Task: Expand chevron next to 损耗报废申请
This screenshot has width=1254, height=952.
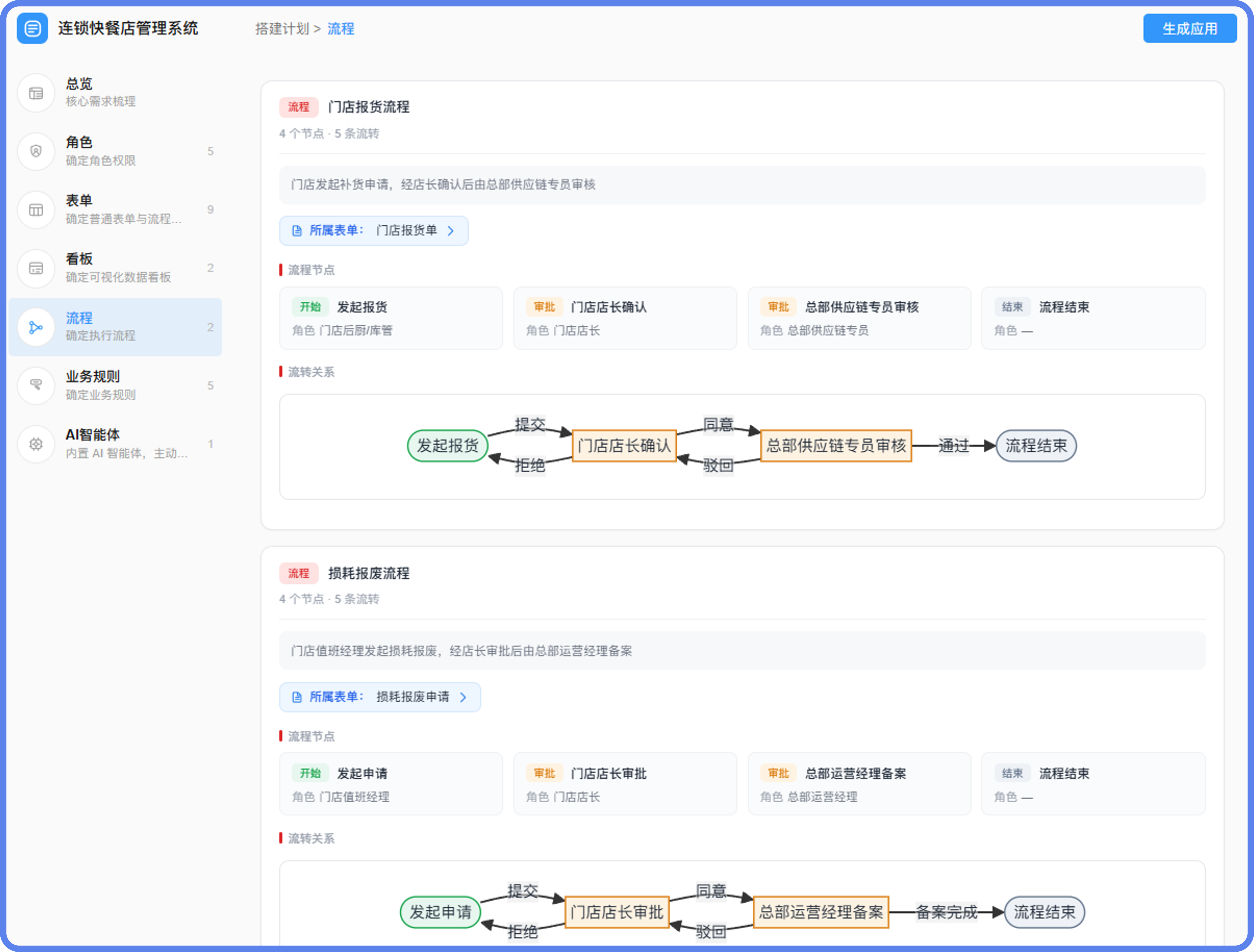Action: [463, 697]
